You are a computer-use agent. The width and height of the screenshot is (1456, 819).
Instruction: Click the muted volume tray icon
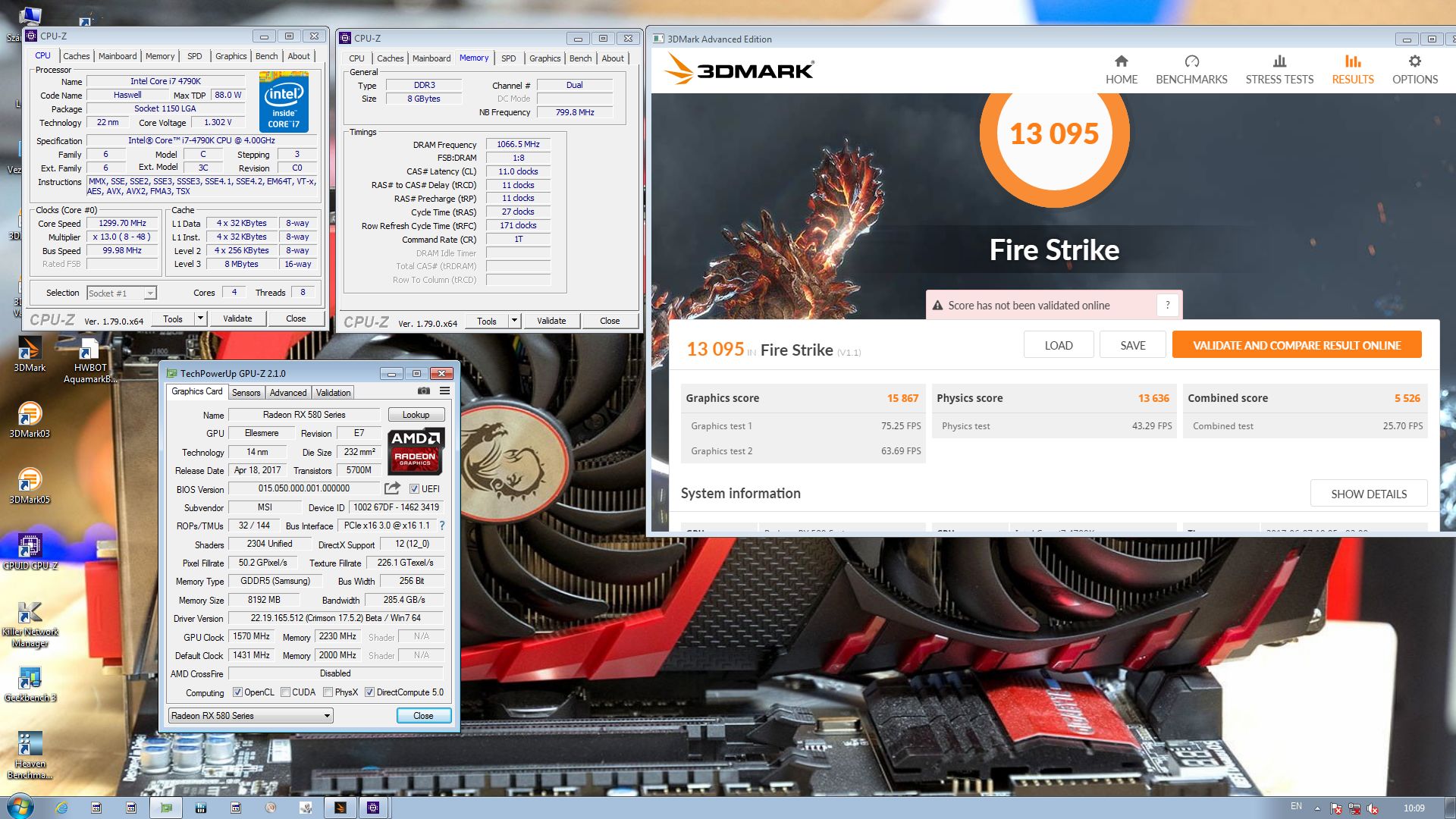[x=1373, y=808]
